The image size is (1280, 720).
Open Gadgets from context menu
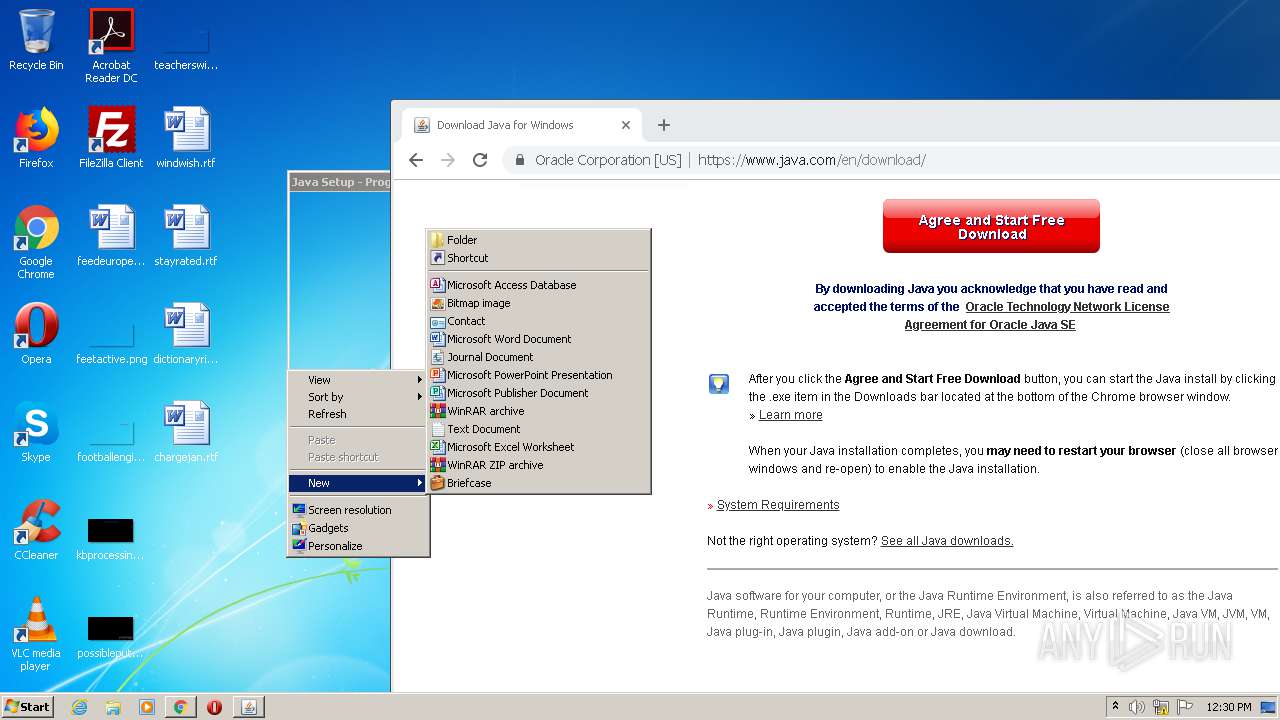pyautogui.click(x=359, y=528)
